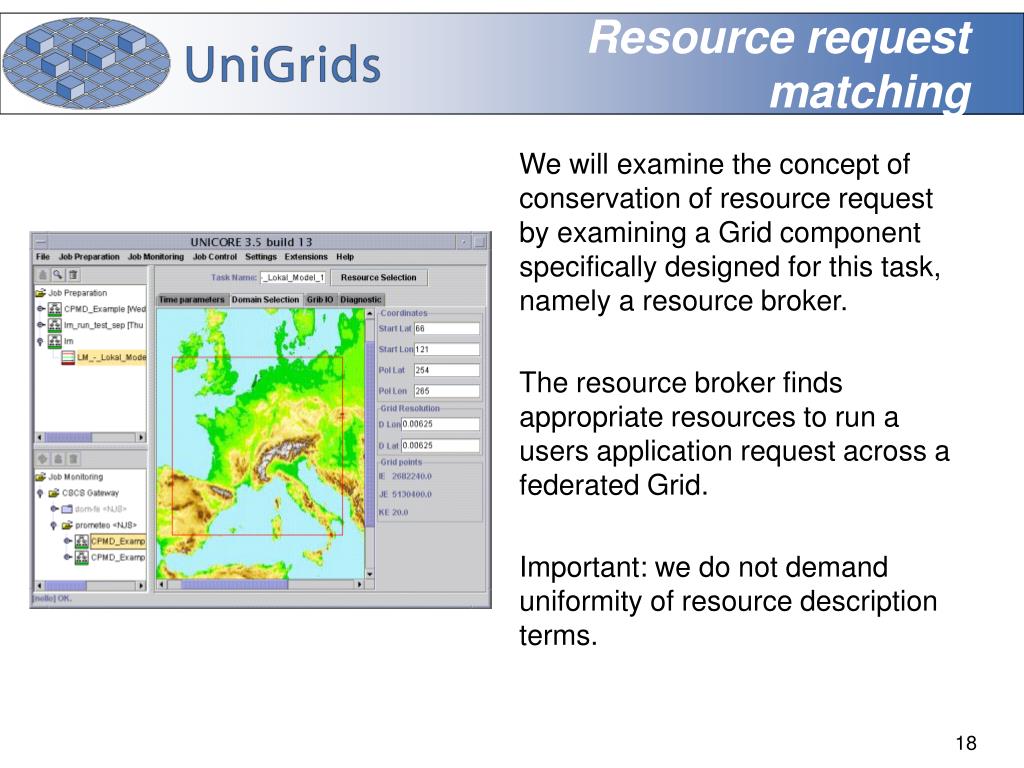
Task: Click the Pol Lon field
Action: (447, 391)
